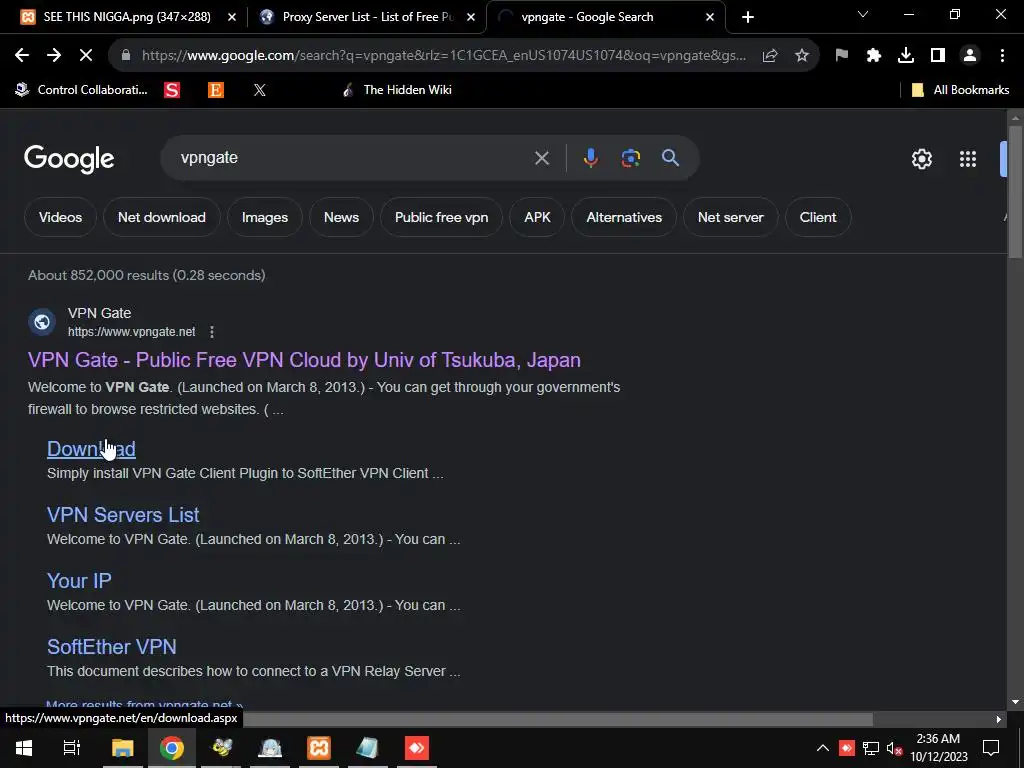Viewport: 1024px width, 768px height.
Task: Filter results by Images
Action: point(264,217)
